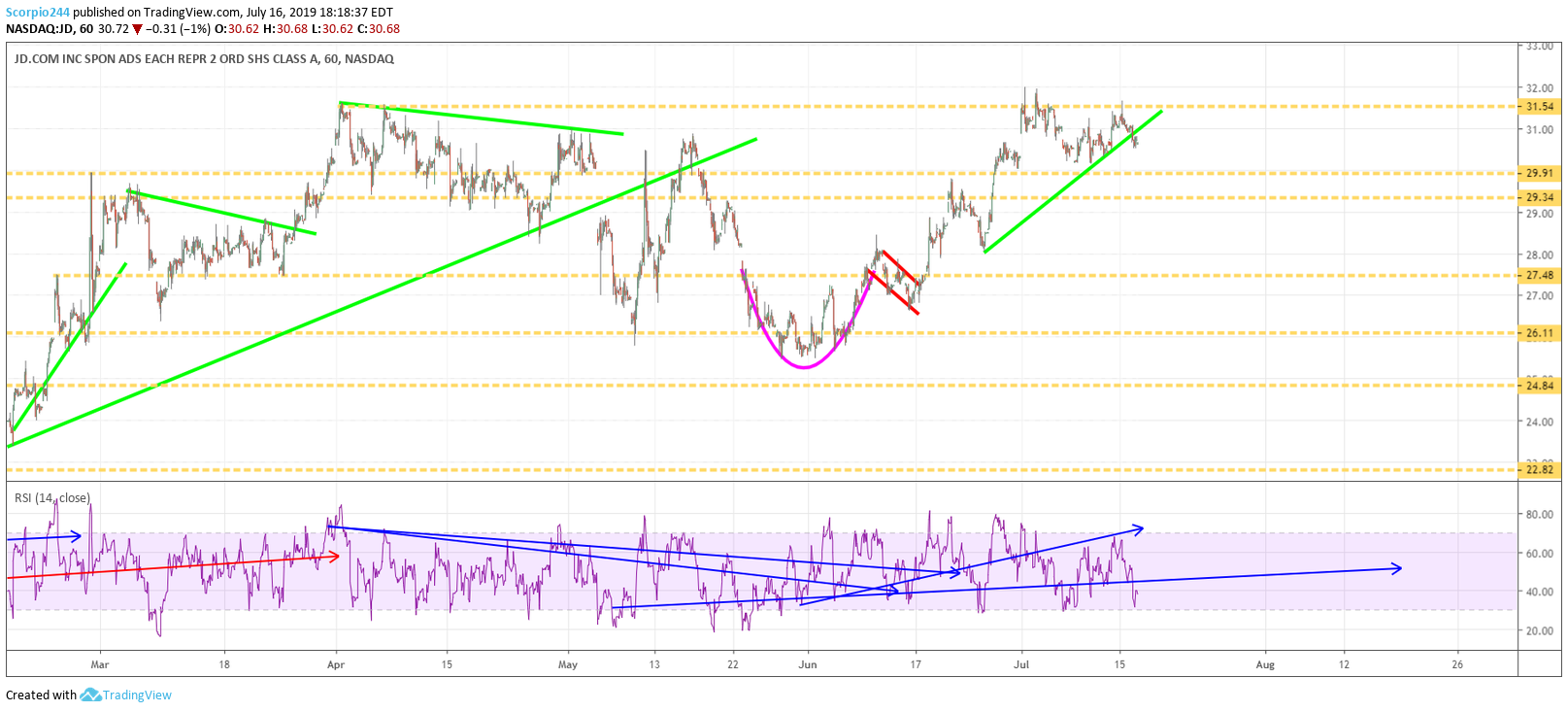This screenshot has width=1568, height=712.
Task: Open the Scorpio244 author link
Action: [x=38, y=13]
